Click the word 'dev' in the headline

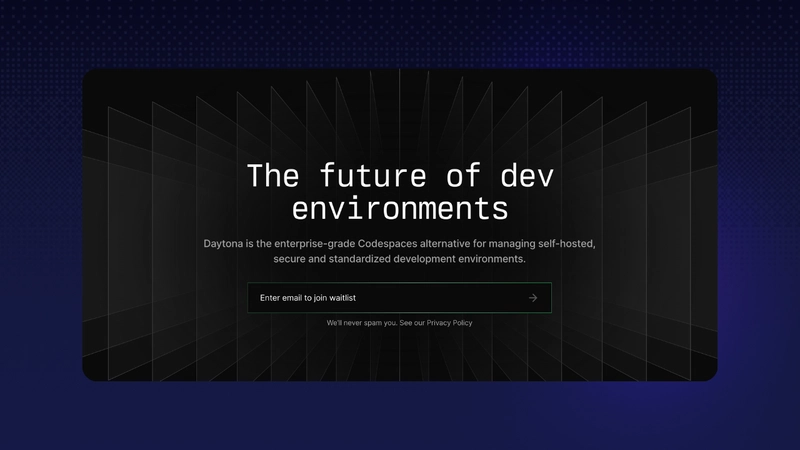click(x=525, y=175)
